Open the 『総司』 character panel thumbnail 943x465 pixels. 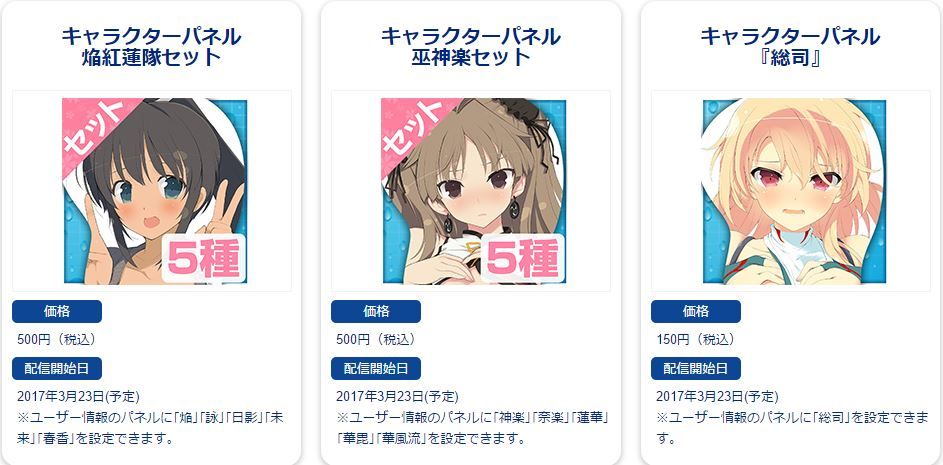pos(794,191)
